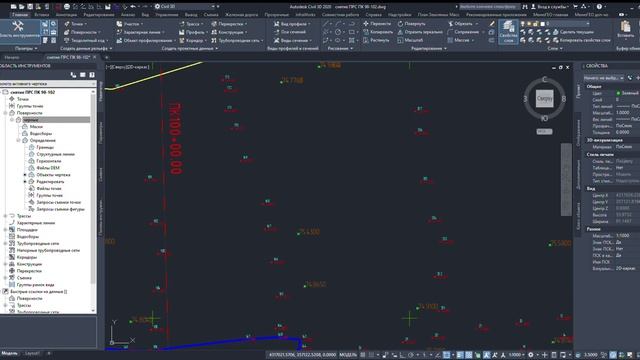Screen dimensions: 640x360
Task: Select the Растянуть (Stretch) tool
Action: pos(376,40)
